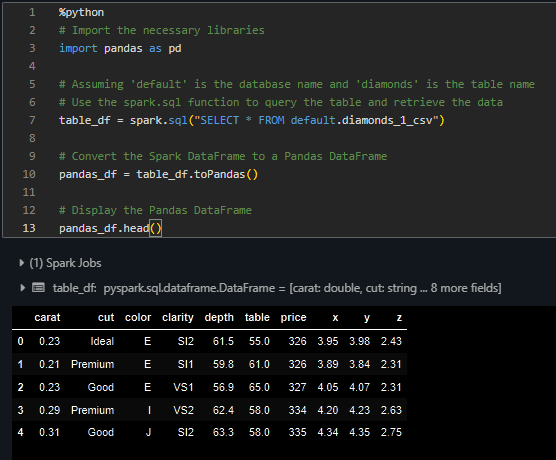Click the carat column header
556x460 pixels.
(x=47, y=317)
